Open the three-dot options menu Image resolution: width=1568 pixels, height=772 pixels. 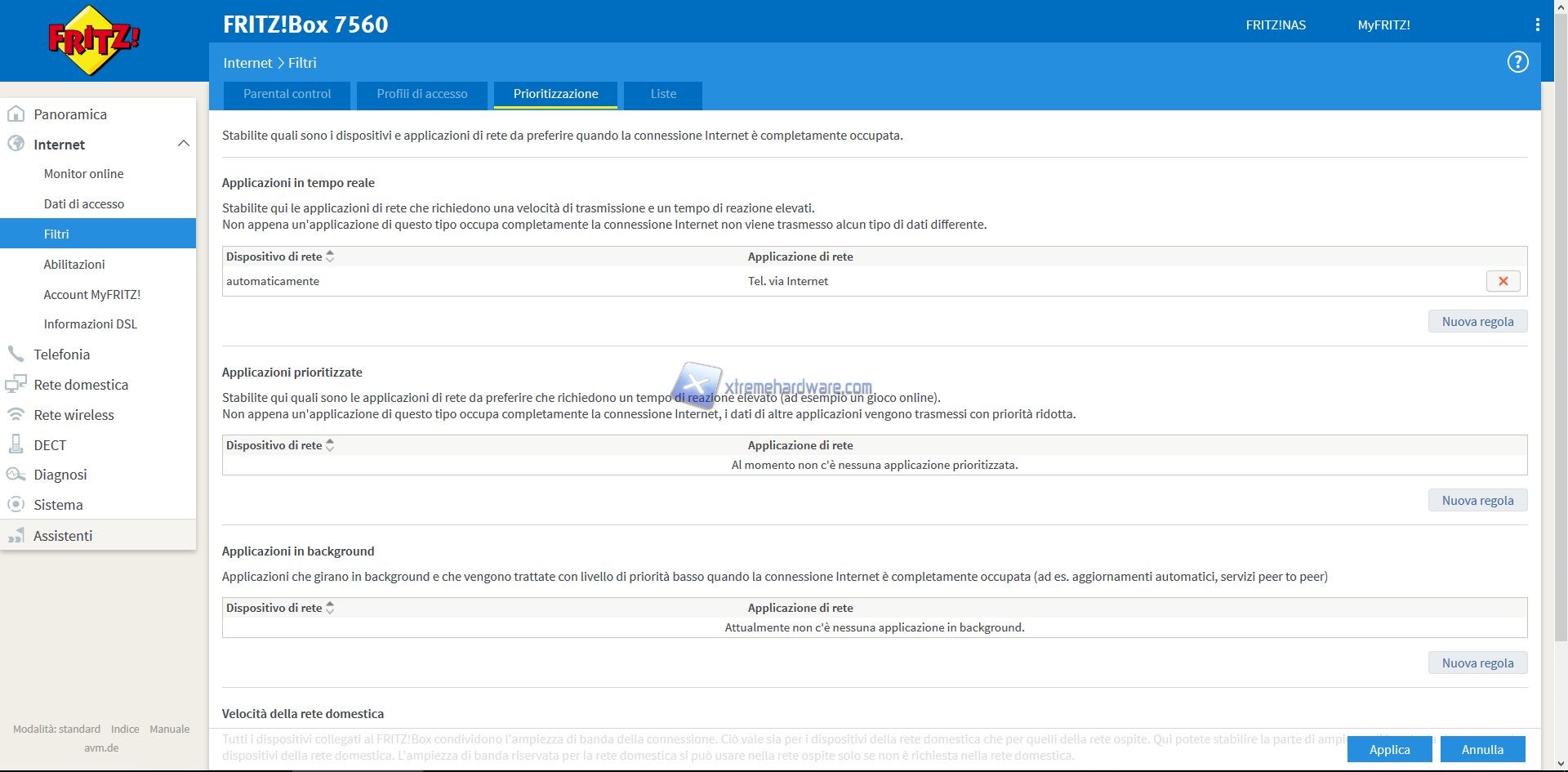[x=1537, y=25]
